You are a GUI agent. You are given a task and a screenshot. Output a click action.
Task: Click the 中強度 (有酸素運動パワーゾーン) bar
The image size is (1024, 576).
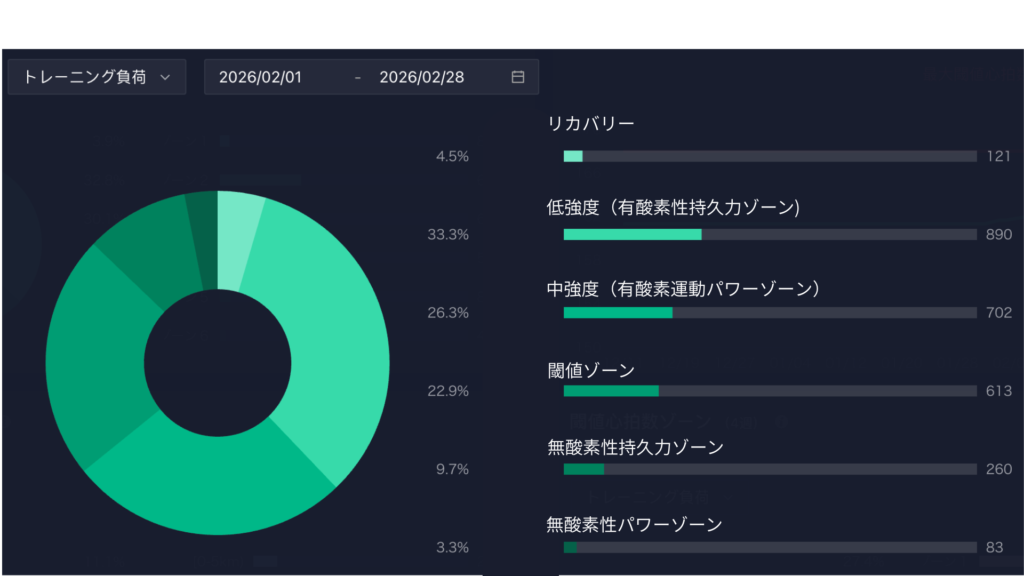tap(770, 312)
